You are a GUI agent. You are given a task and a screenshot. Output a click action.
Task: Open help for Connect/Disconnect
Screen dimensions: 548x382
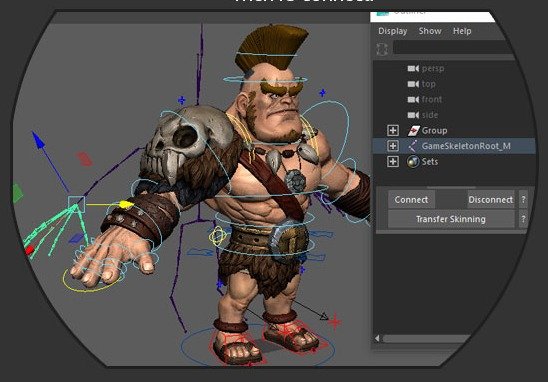tap(523, 200)
